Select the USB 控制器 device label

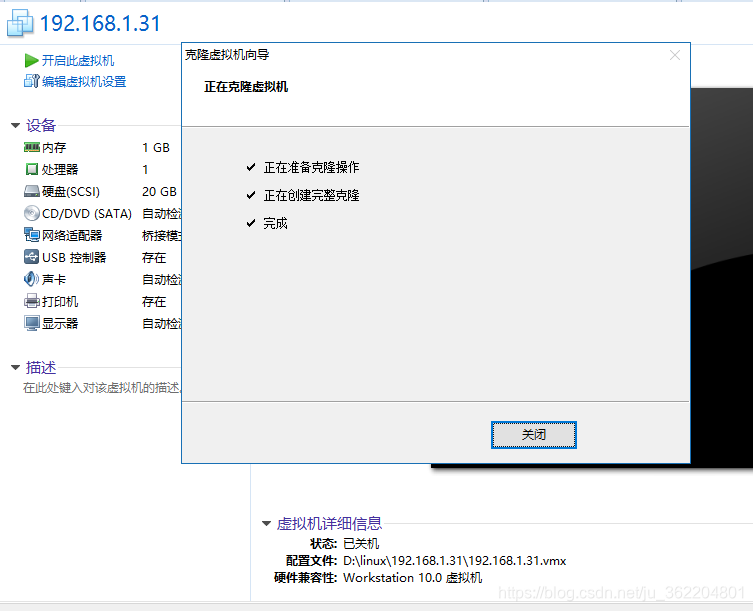click(x=74, y=257)
